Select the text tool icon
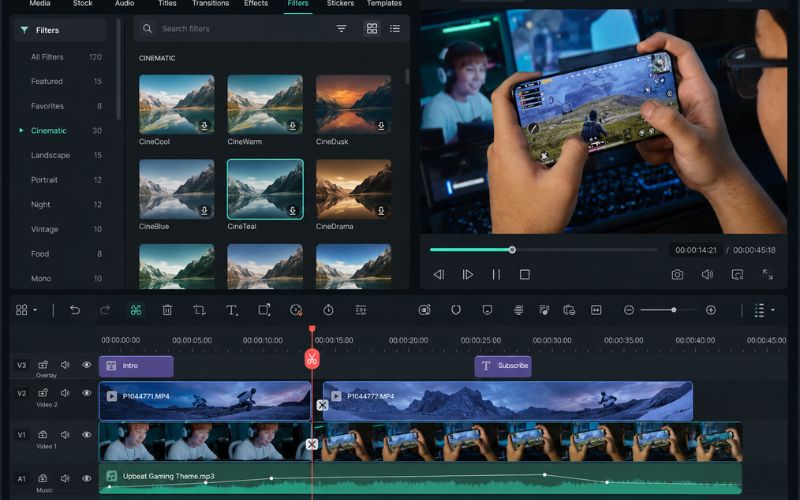 click(x=232, y=310)
